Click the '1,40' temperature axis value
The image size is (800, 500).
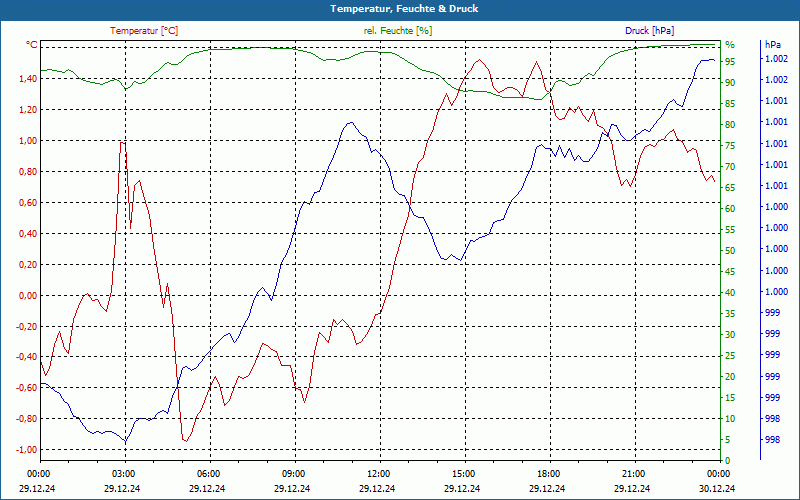click(28, 79)
